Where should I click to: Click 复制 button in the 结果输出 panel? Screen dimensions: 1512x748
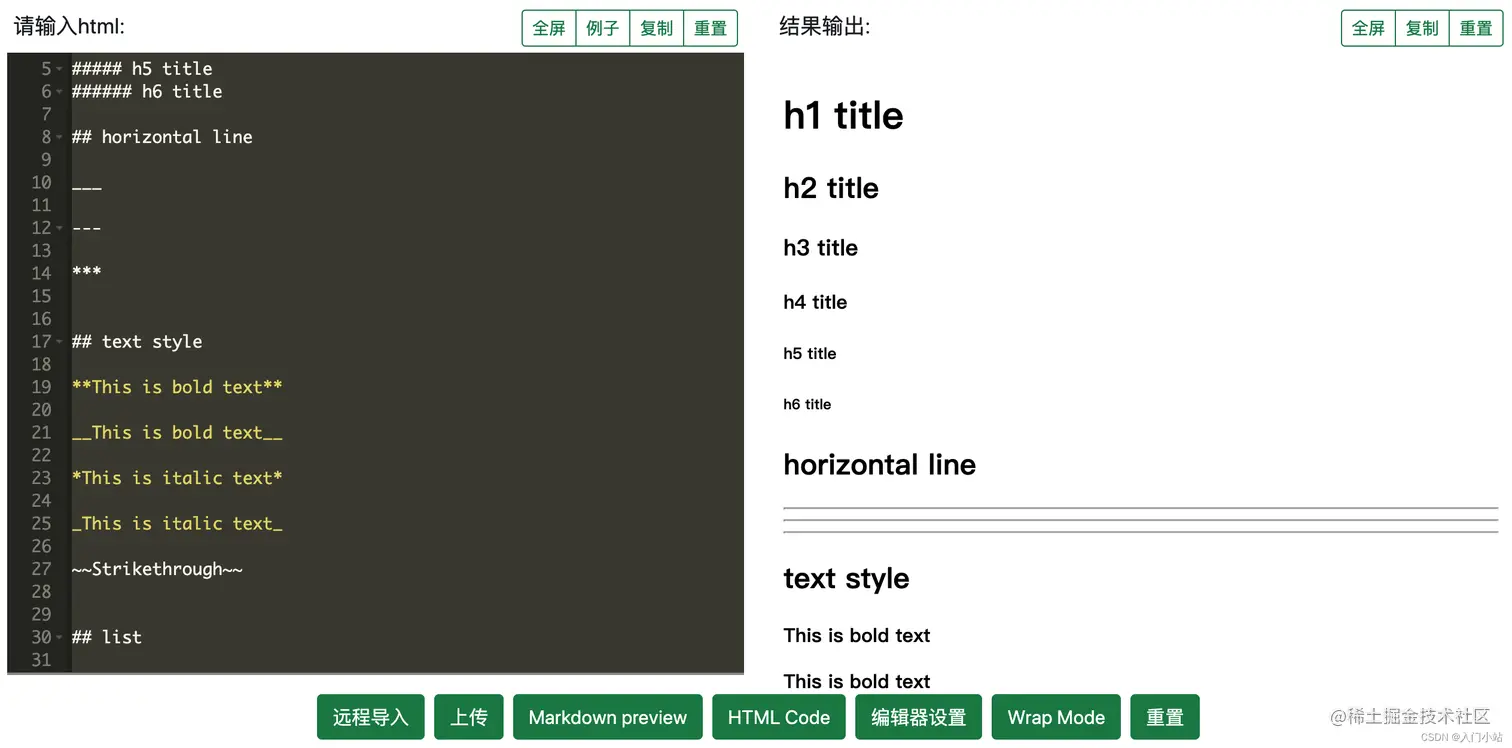click(1422, 28)
